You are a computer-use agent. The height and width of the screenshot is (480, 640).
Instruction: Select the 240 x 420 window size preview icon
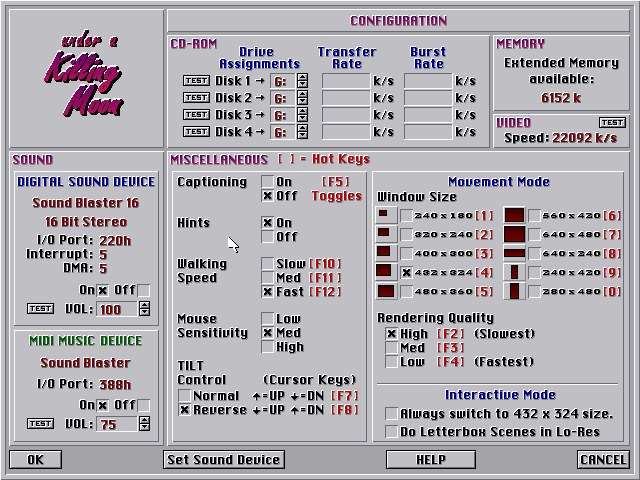[514, 272]
